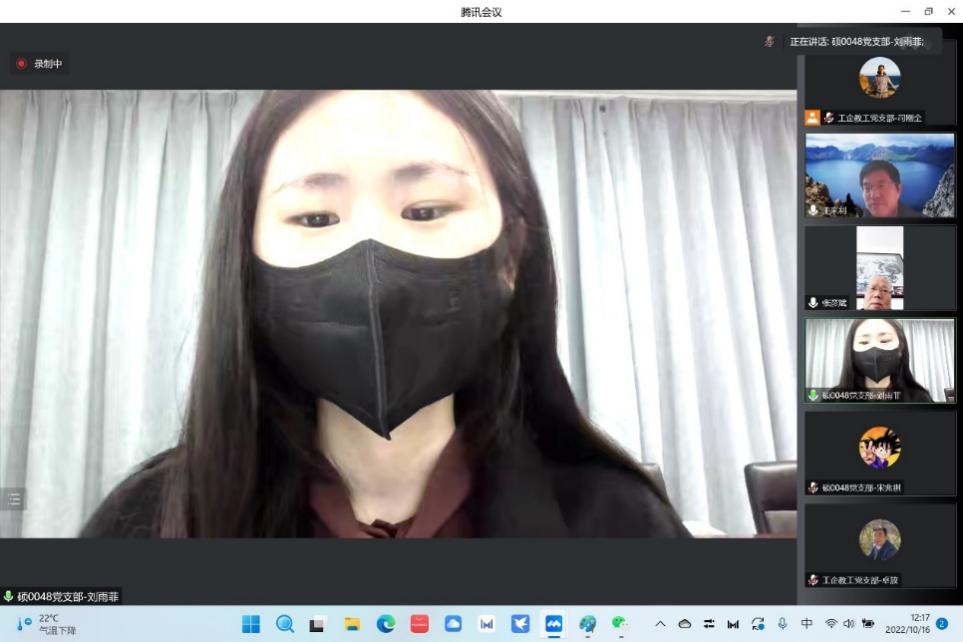Select the masked woman thumbnail in sidebar

click(x=880, y=360)
